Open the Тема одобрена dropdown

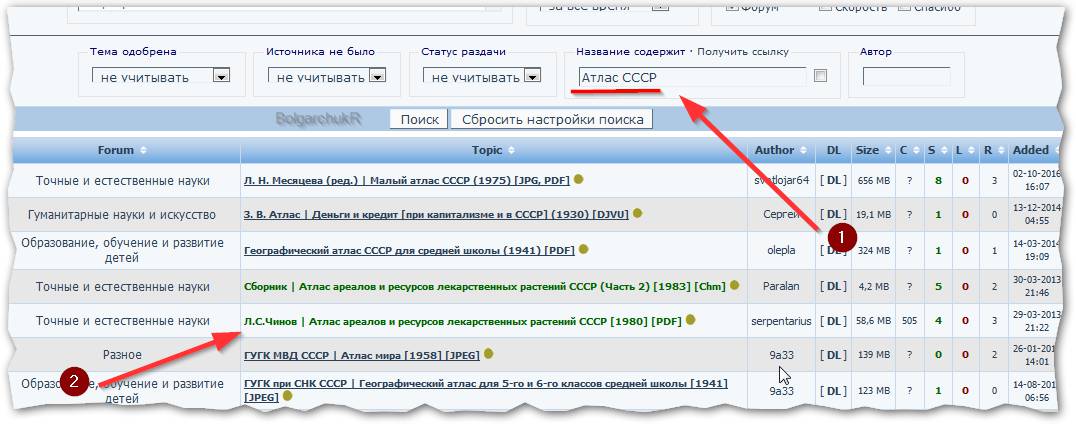pos(161,76)
